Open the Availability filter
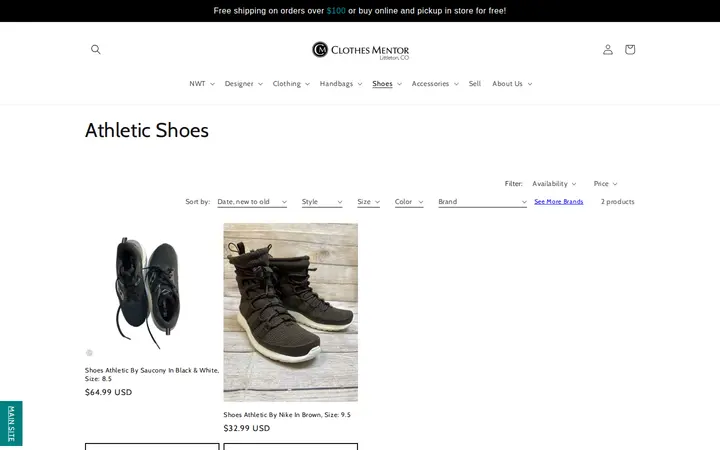 click(x=554, y=184)
